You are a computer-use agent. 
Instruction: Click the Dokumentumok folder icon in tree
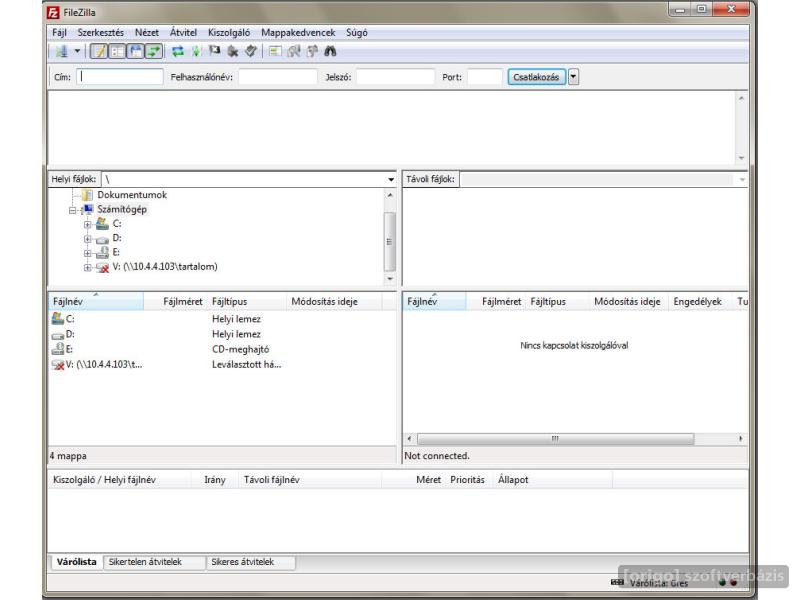pos(87,195)
